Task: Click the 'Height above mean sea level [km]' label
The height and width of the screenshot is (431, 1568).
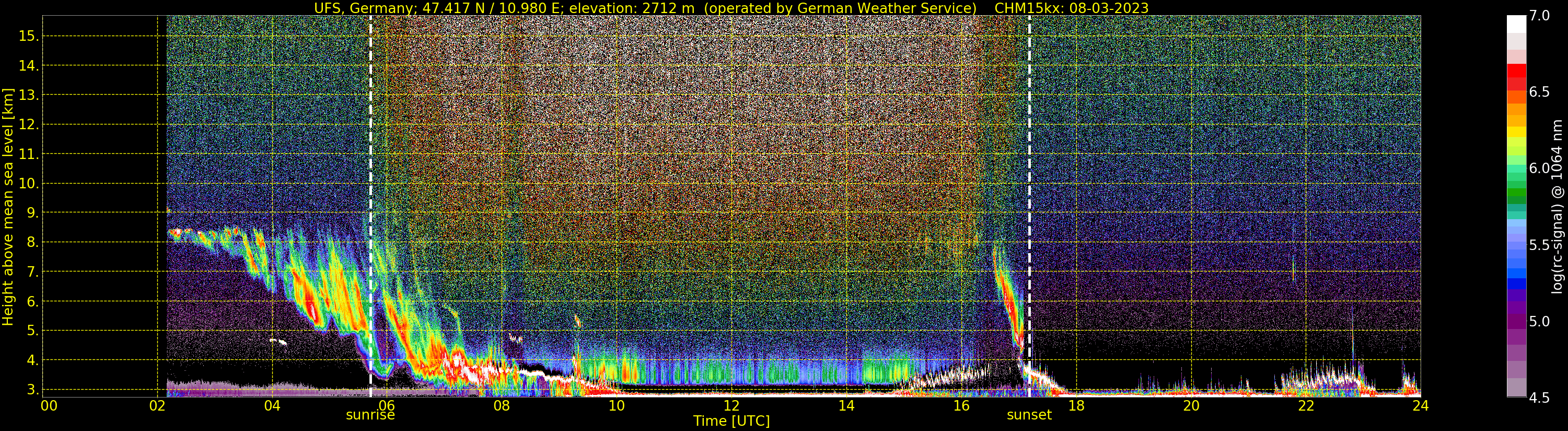Action: pos(8,207)
